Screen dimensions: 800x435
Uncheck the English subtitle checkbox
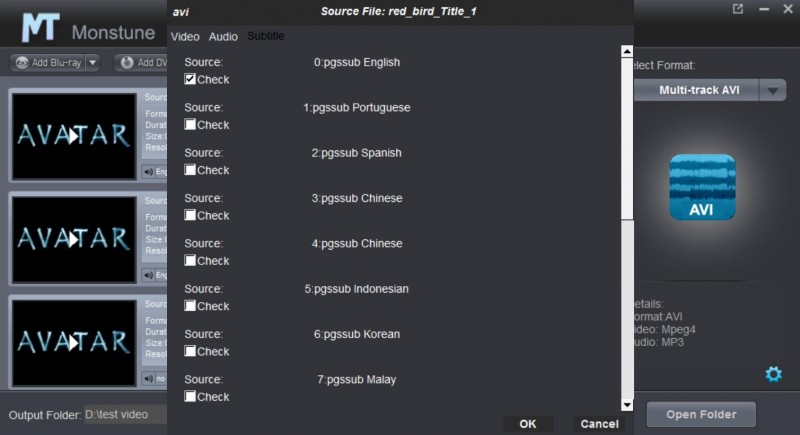pyautogui.click(x=190, y=79)
